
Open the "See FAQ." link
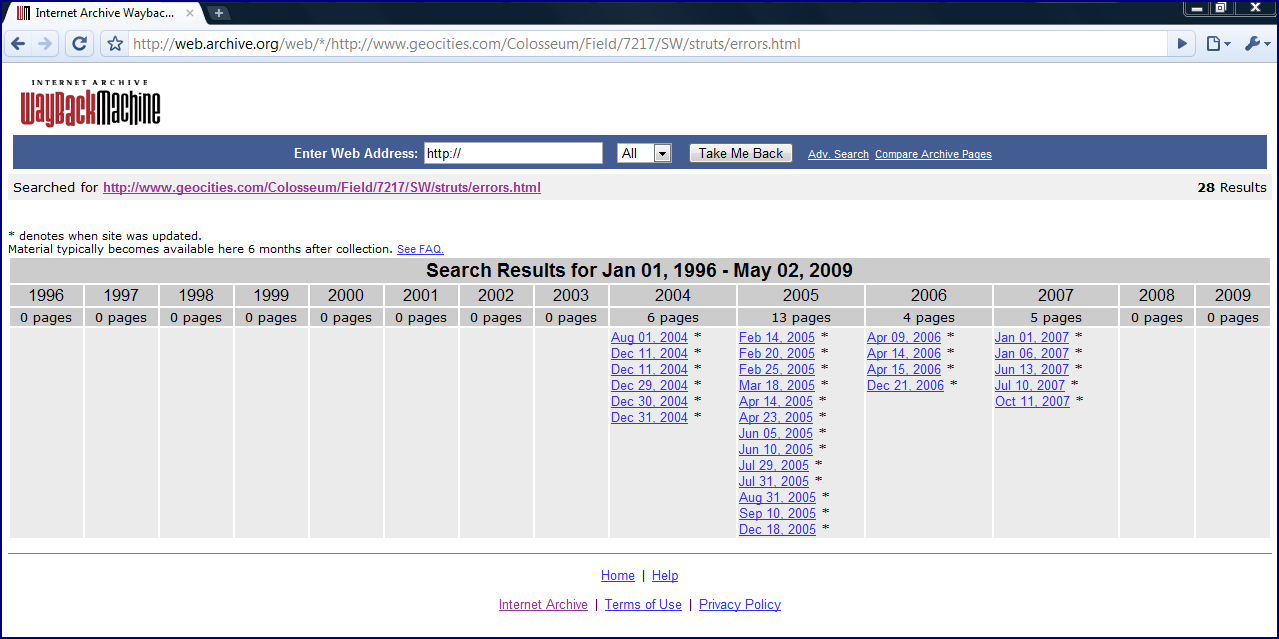tap(421, 249)
